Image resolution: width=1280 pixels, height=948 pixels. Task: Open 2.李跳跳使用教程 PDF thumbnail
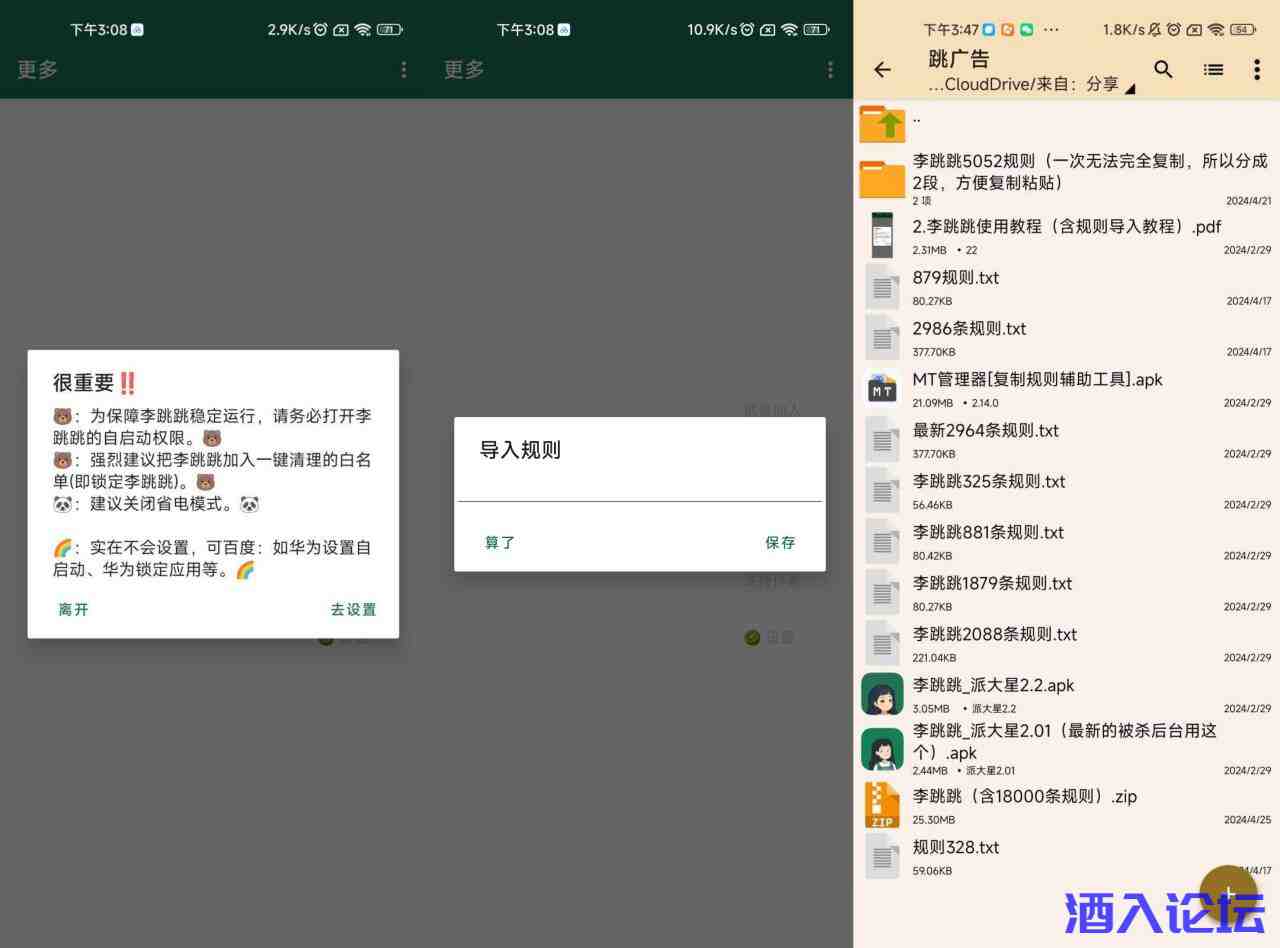(882, 235)
